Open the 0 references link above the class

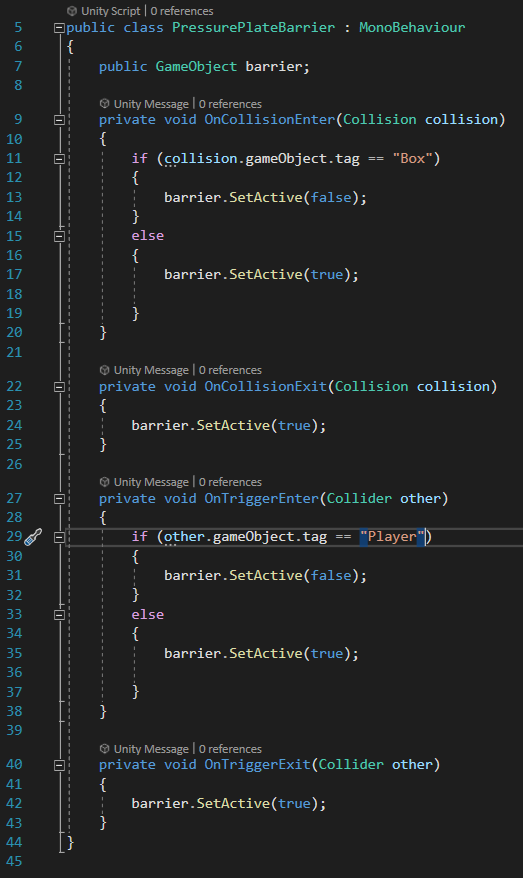point(181,11)
